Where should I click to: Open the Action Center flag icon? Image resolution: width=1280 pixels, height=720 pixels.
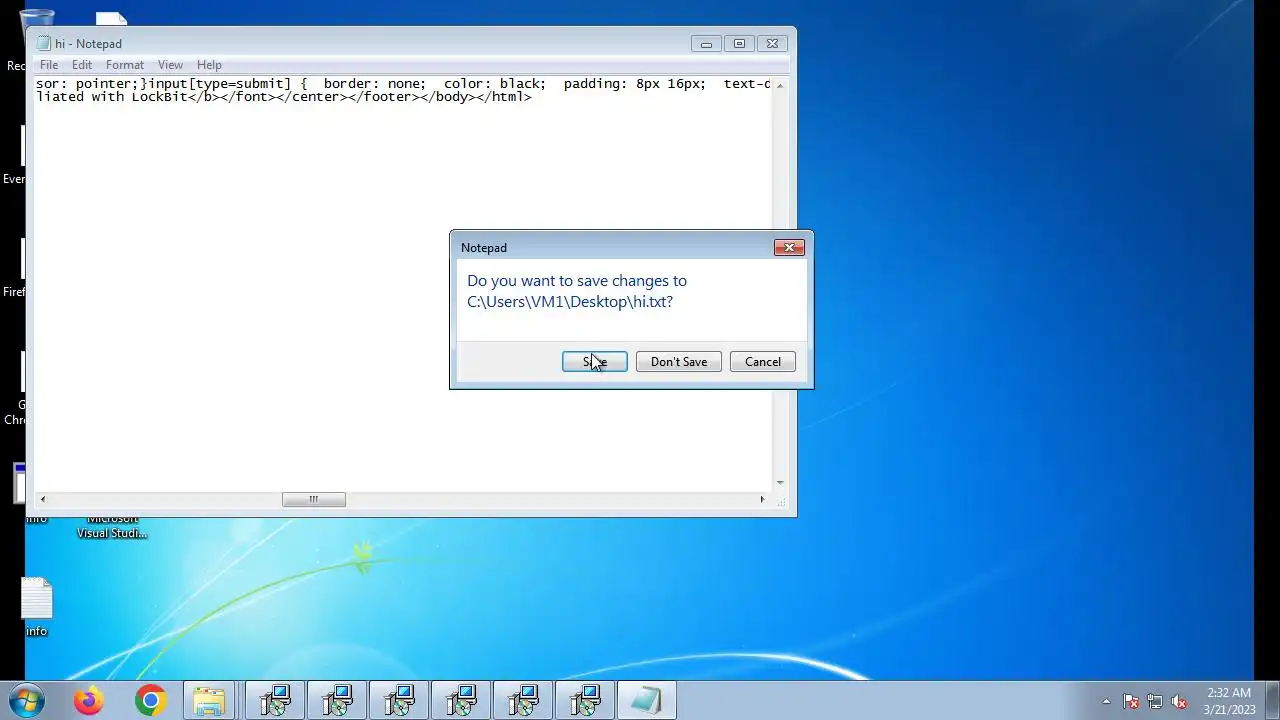[x=1131, y=702]
